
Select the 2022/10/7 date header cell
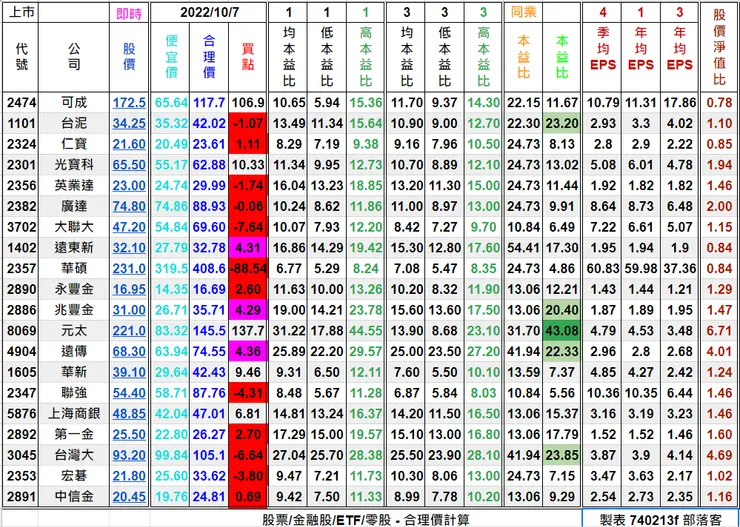coord(209,13)
